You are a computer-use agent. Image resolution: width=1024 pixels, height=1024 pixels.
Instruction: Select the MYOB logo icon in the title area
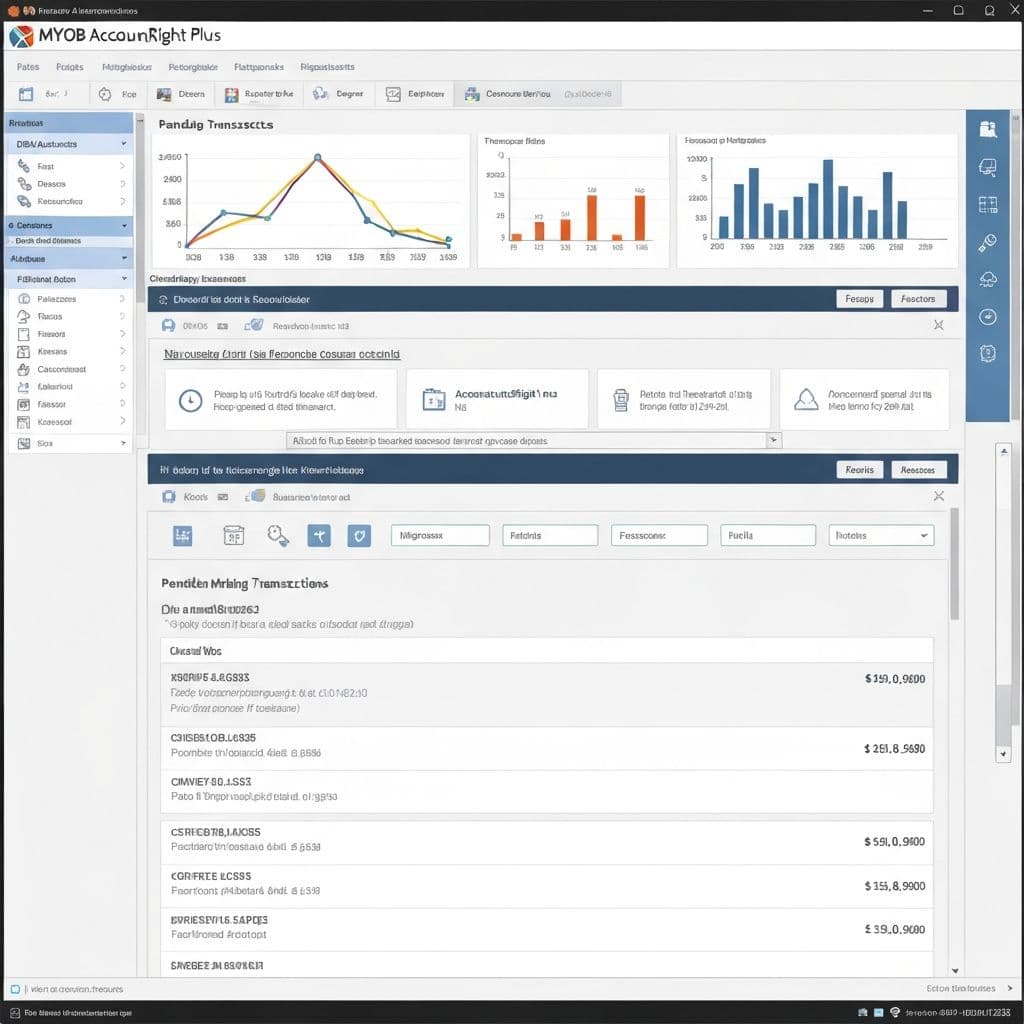21,33
